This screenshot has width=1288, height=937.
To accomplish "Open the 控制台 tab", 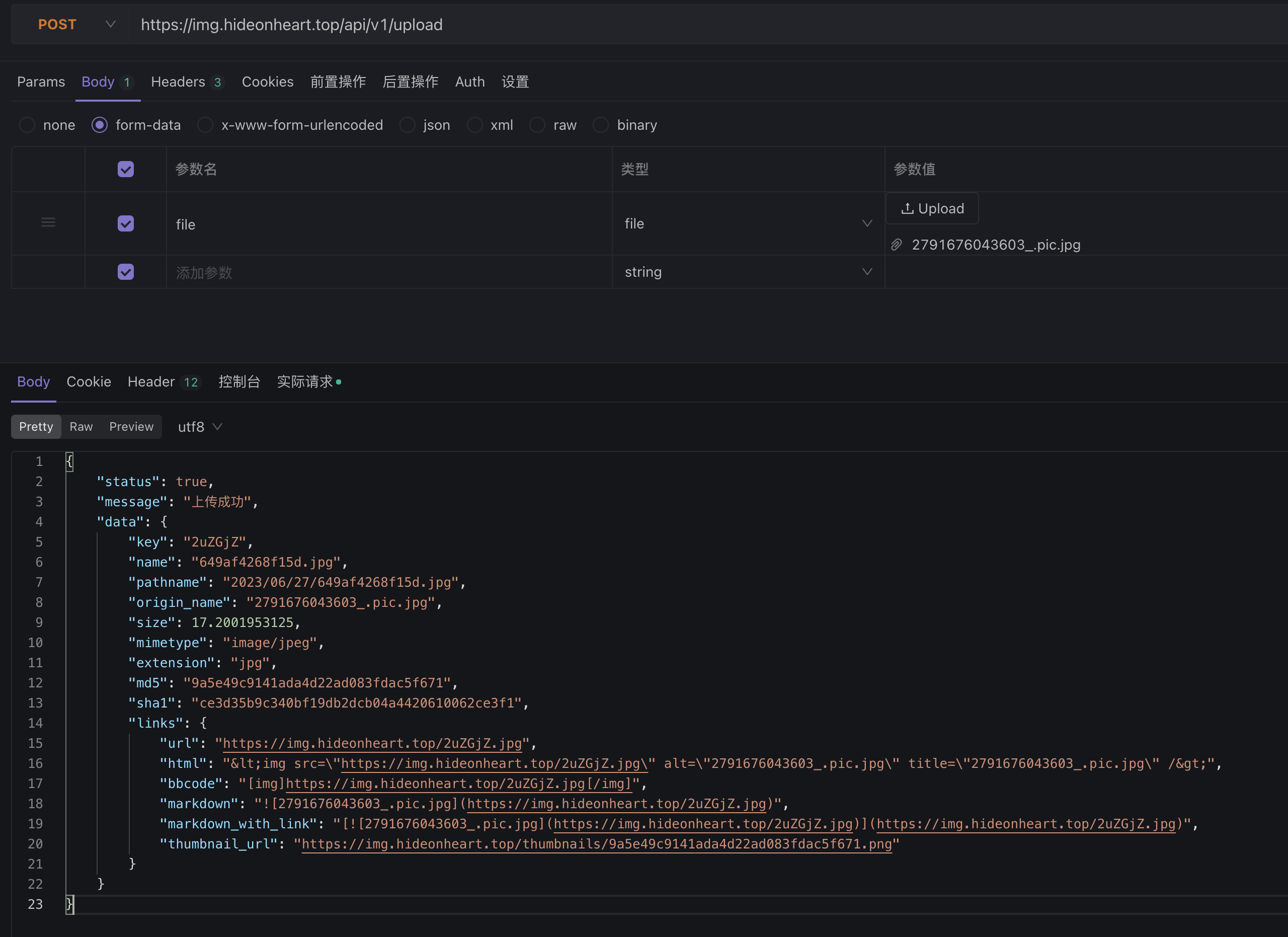I will tap(239, 381).
